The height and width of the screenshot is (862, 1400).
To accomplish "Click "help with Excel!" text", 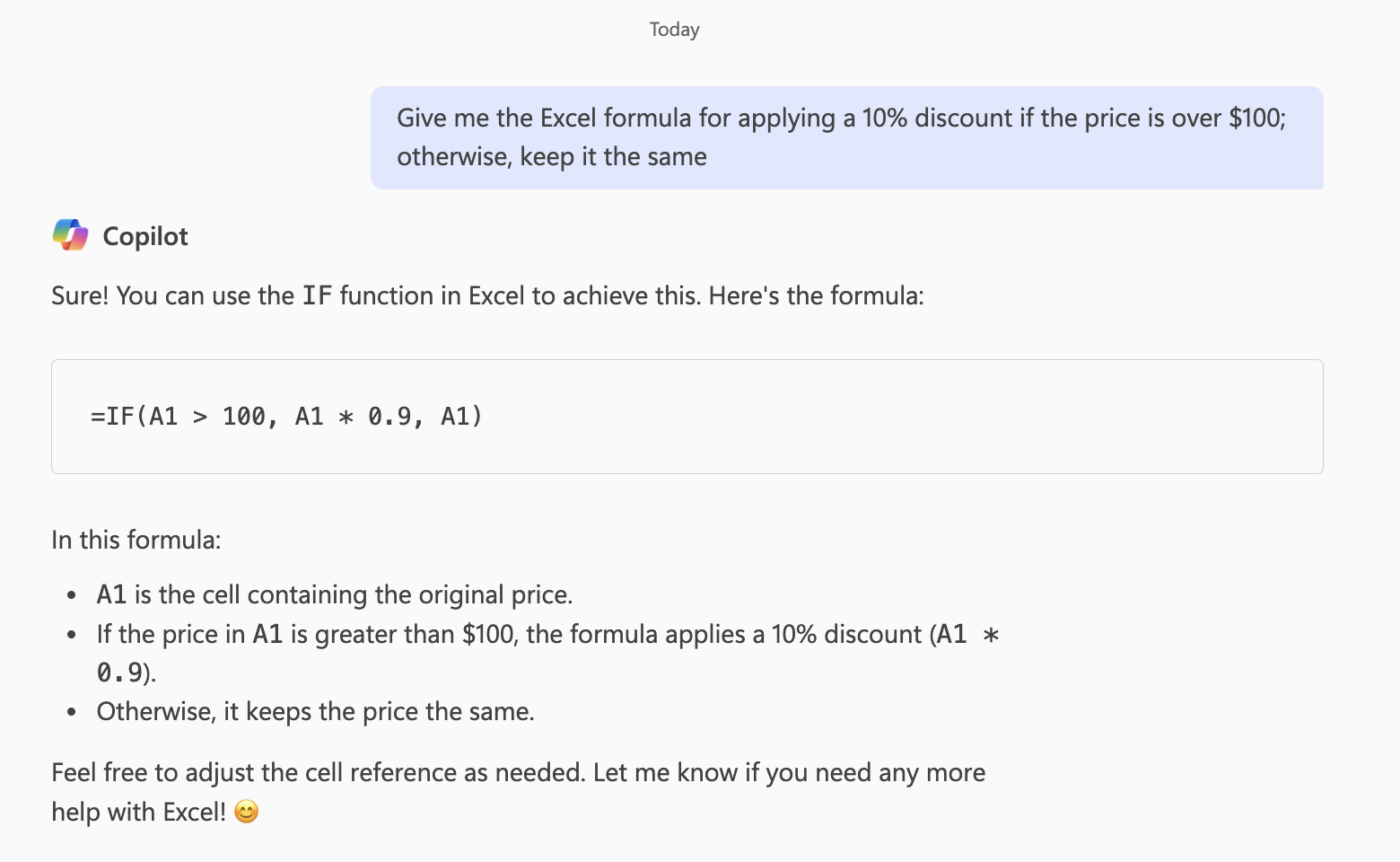I will point(139,812).
